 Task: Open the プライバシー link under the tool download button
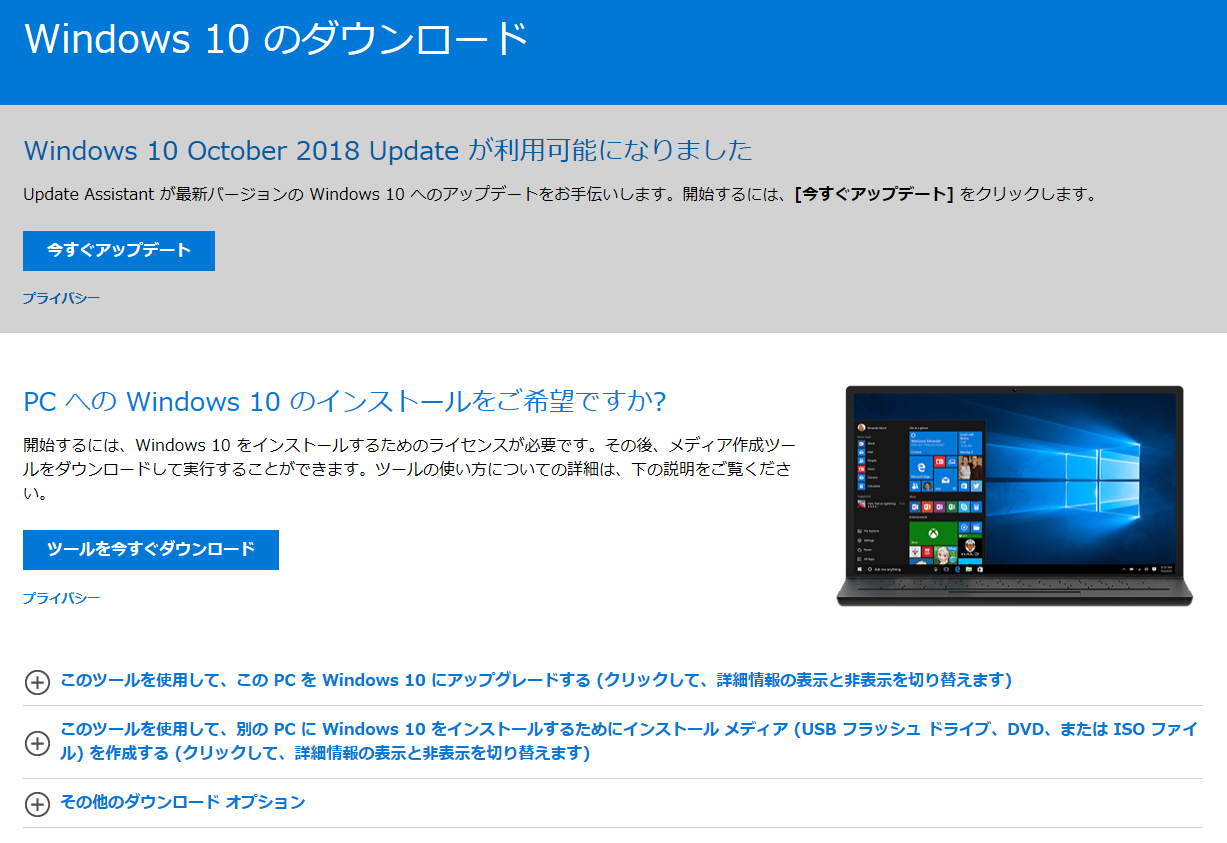[61, 598]
